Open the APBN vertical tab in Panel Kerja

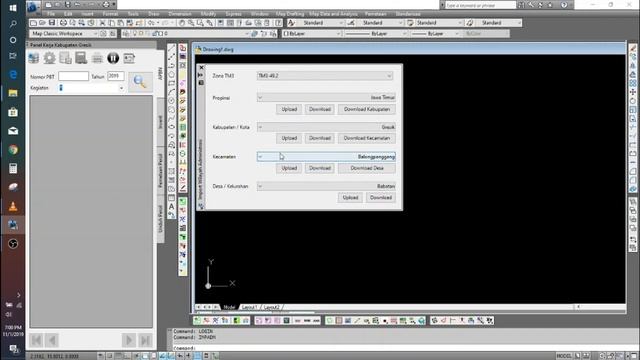point(160,73)
